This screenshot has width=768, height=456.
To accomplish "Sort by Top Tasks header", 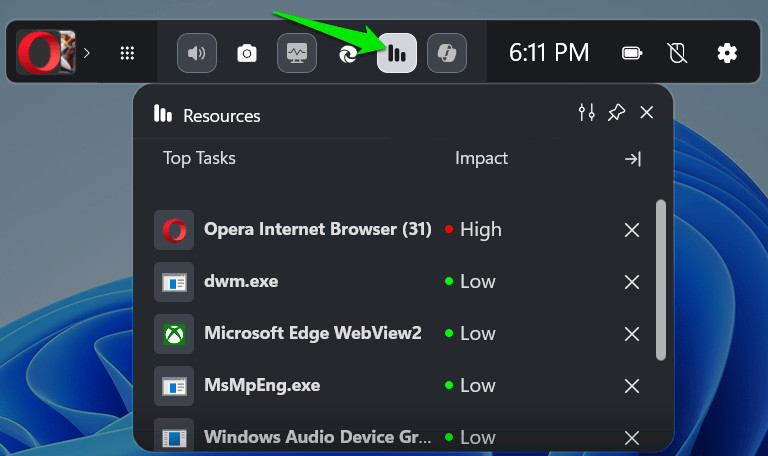I will point(199,158).
